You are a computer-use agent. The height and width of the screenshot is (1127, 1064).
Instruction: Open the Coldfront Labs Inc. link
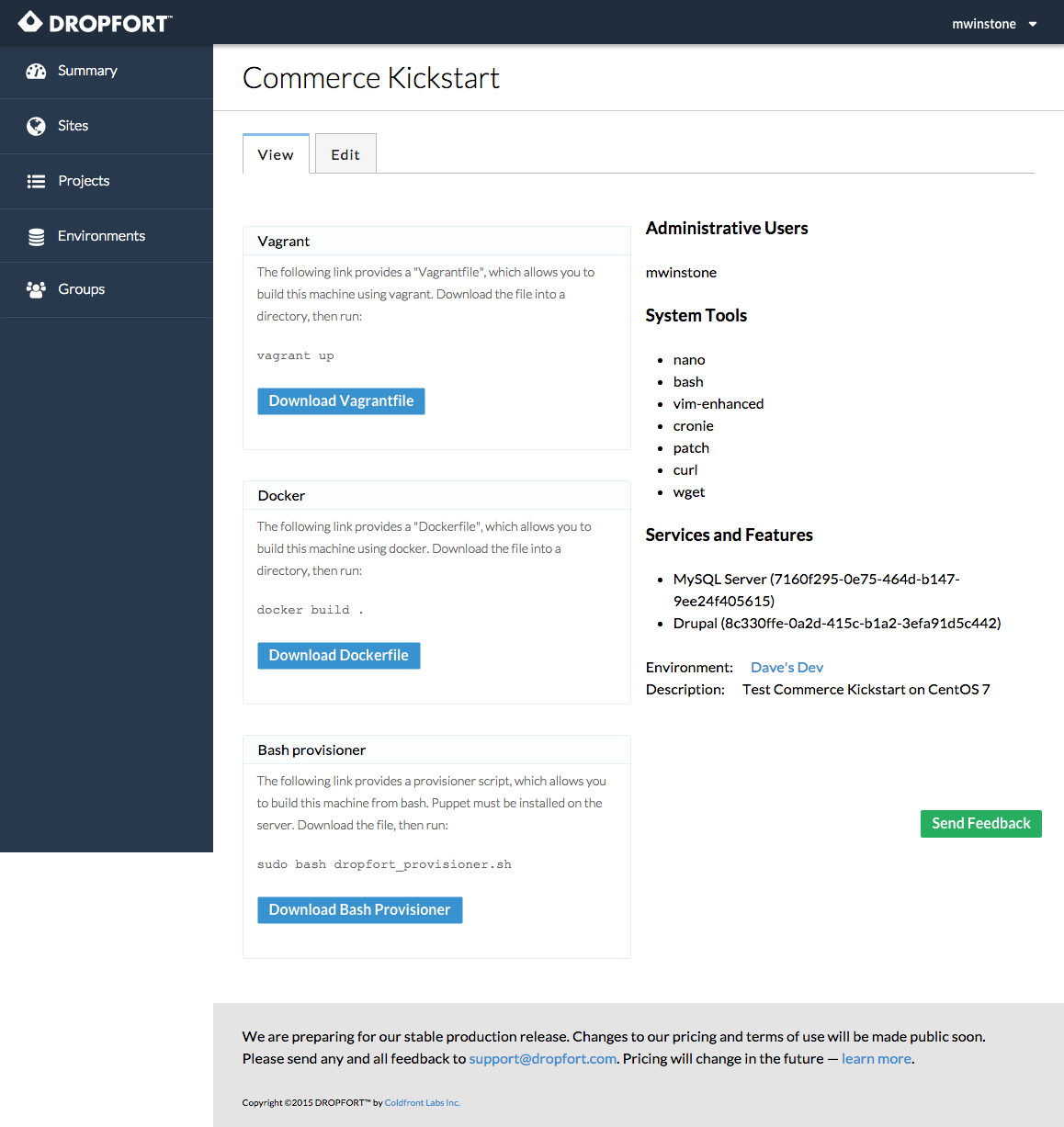tap(423, 1103)
